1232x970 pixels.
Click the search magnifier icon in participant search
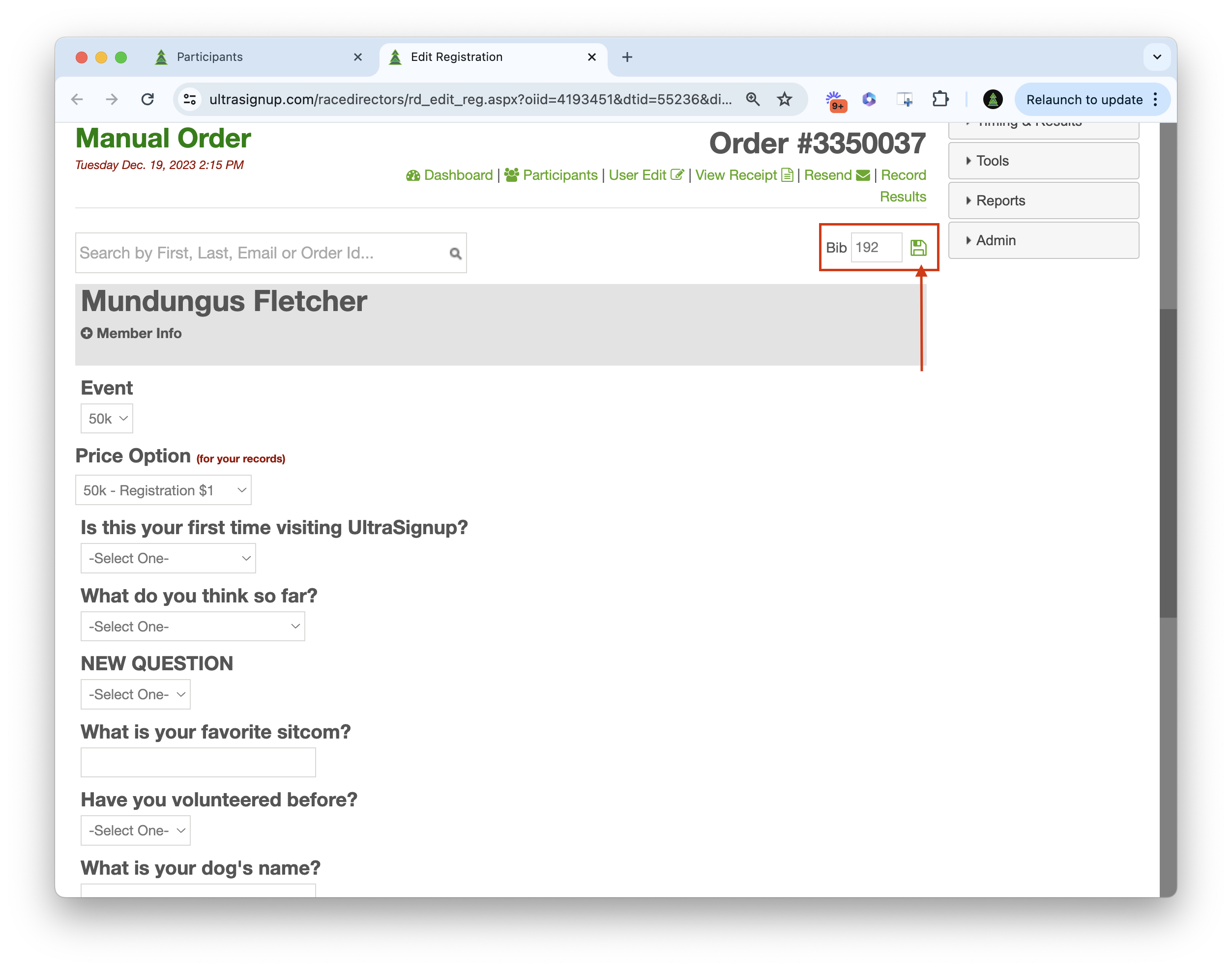coord(455,253)
